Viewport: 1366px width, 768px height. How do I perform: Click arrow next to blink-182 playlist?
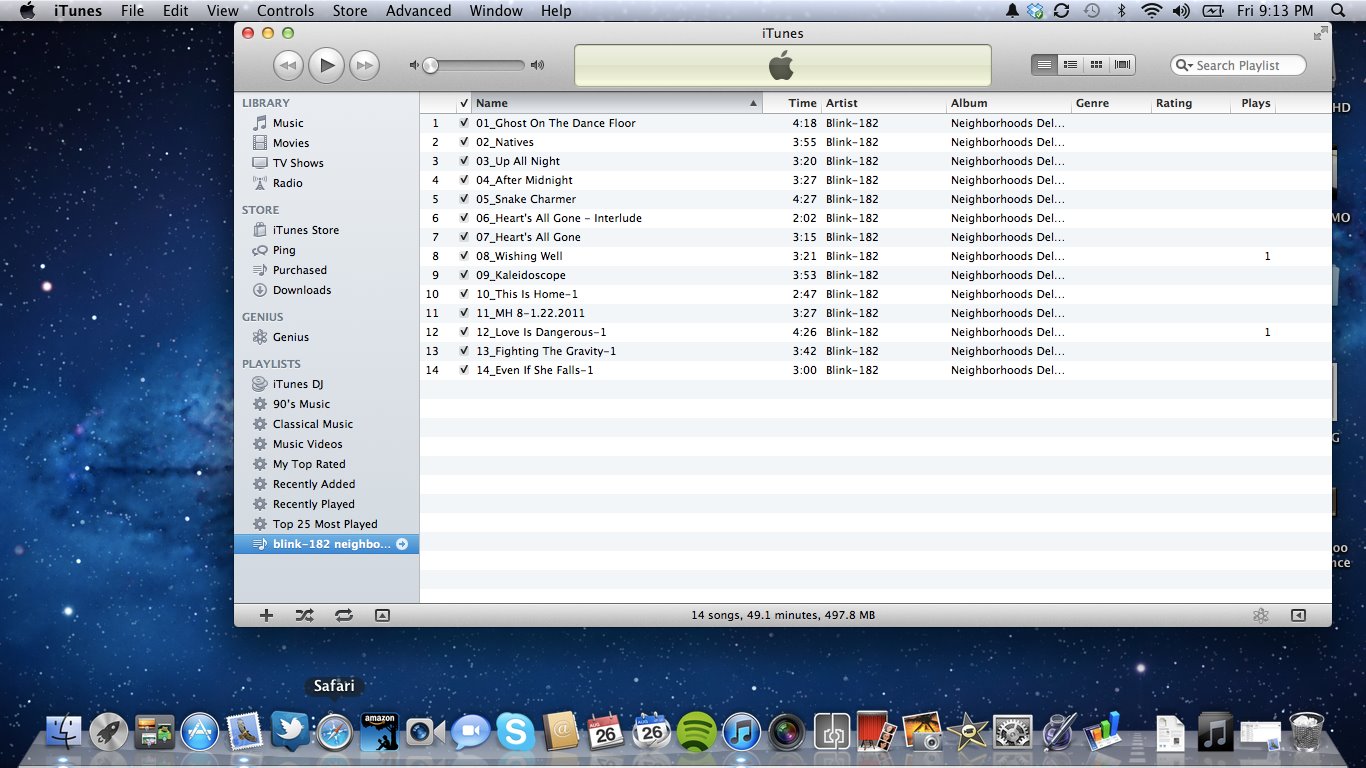[402, 544]
